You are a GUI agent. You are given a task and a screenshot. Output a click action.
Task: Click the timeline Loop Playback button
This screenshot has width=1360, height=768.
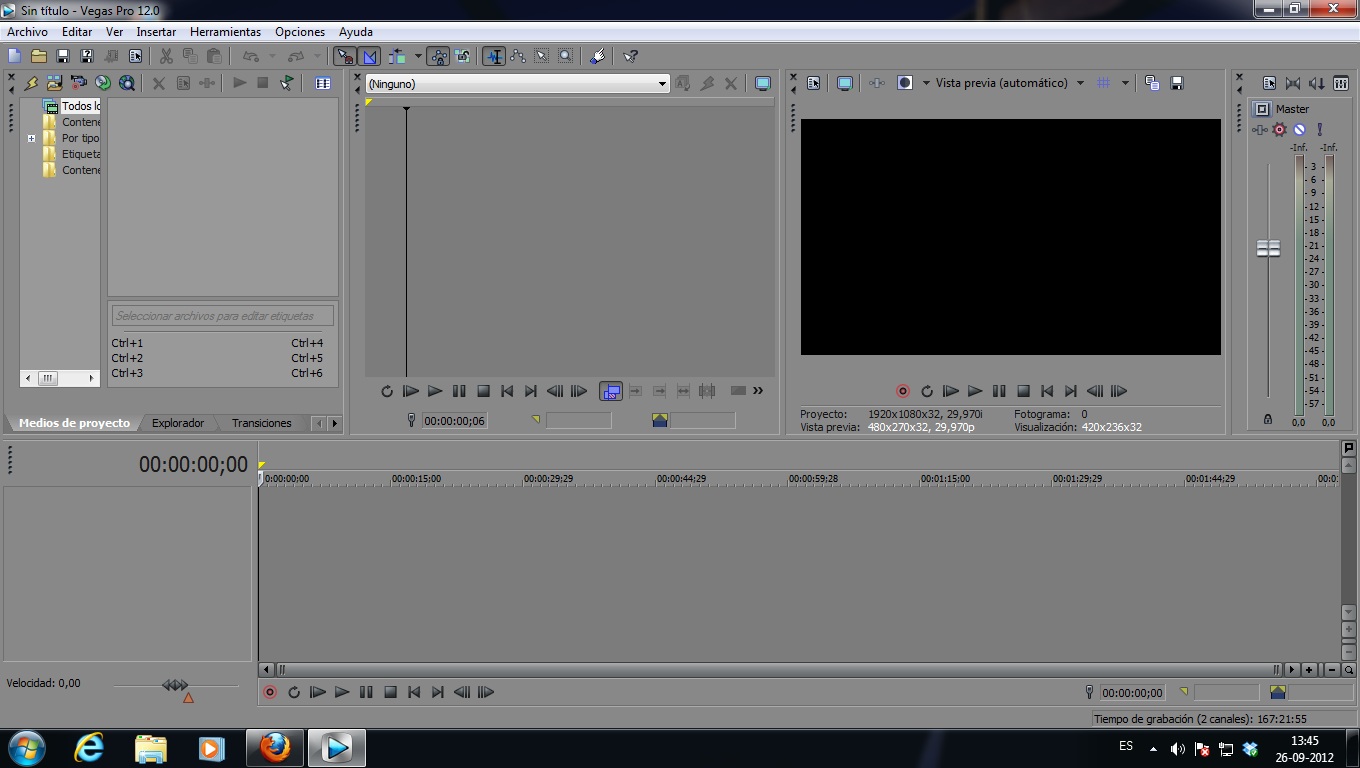(294, 692)
